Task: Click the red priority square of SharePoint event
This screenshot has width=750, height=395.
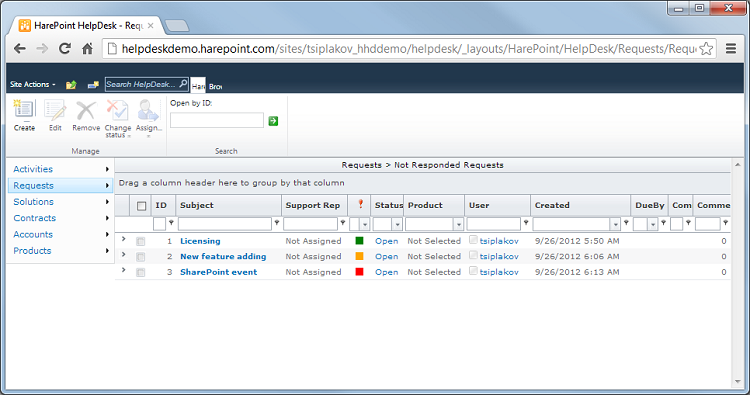Action: (360, 272)
